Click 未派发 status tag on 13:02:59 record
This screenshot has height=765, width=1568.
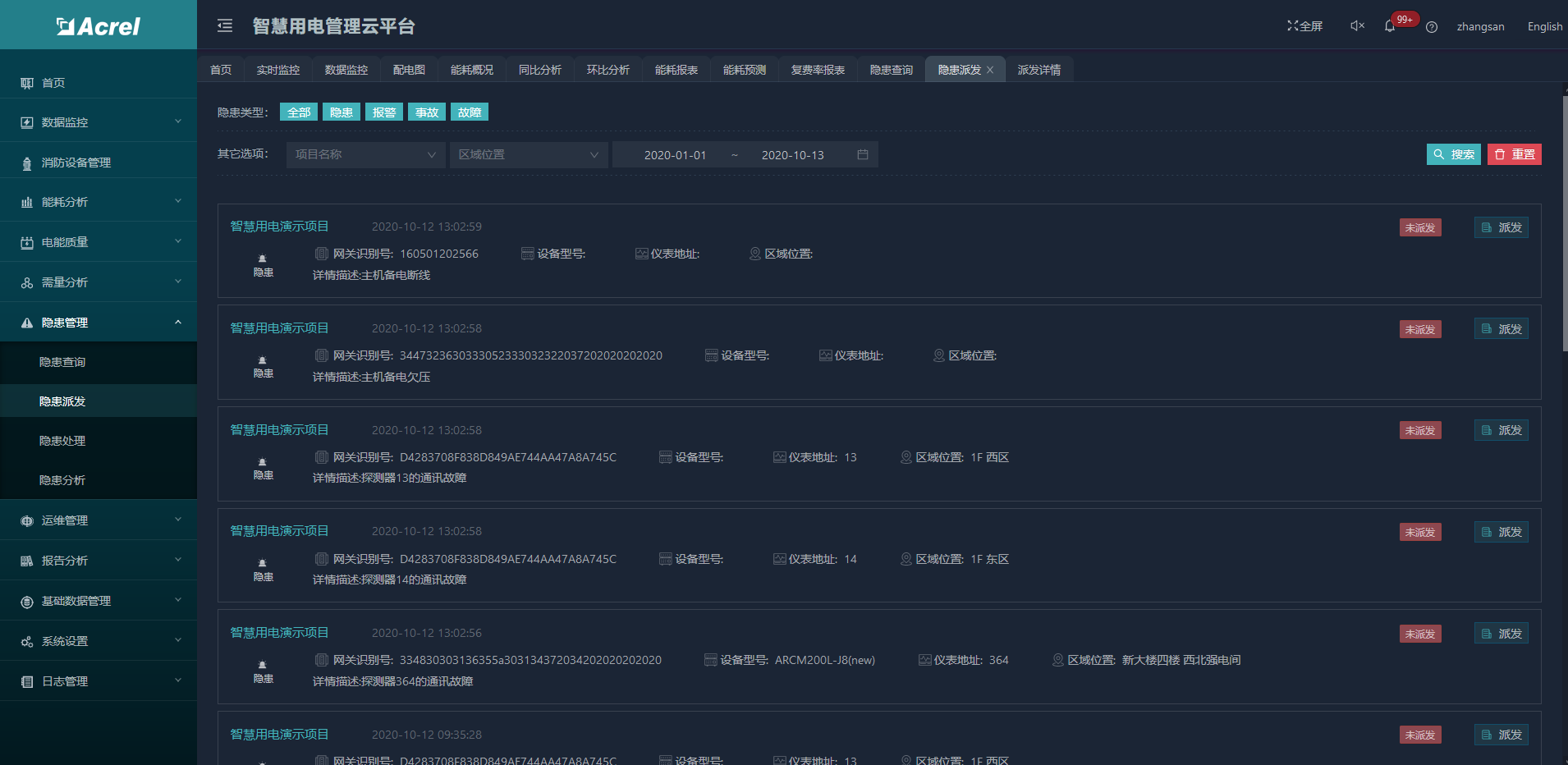pos(1420,228)
